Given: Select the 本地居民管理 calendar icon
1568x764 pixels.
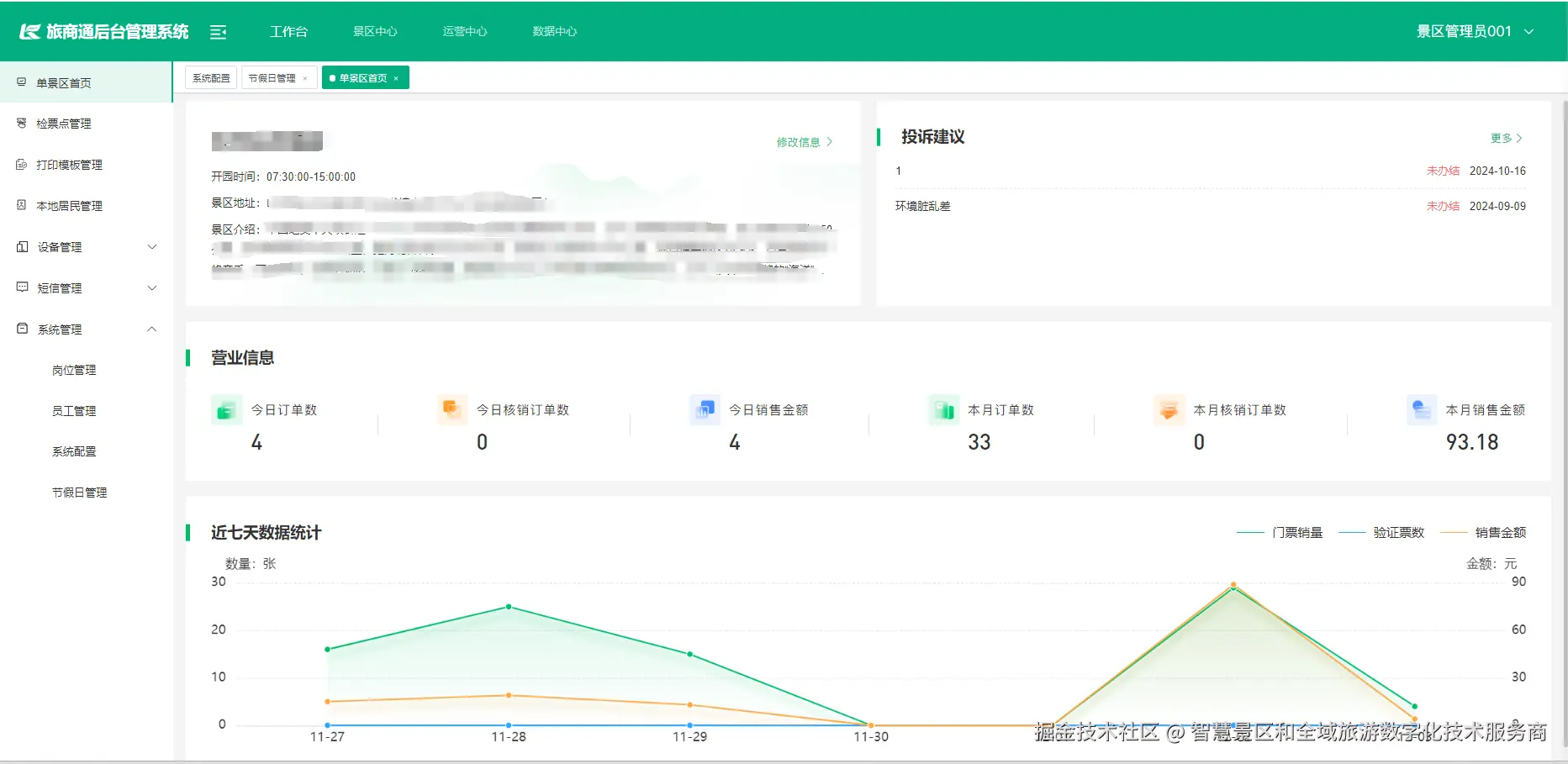Looking at the screenshot, I should click(21, 205).
